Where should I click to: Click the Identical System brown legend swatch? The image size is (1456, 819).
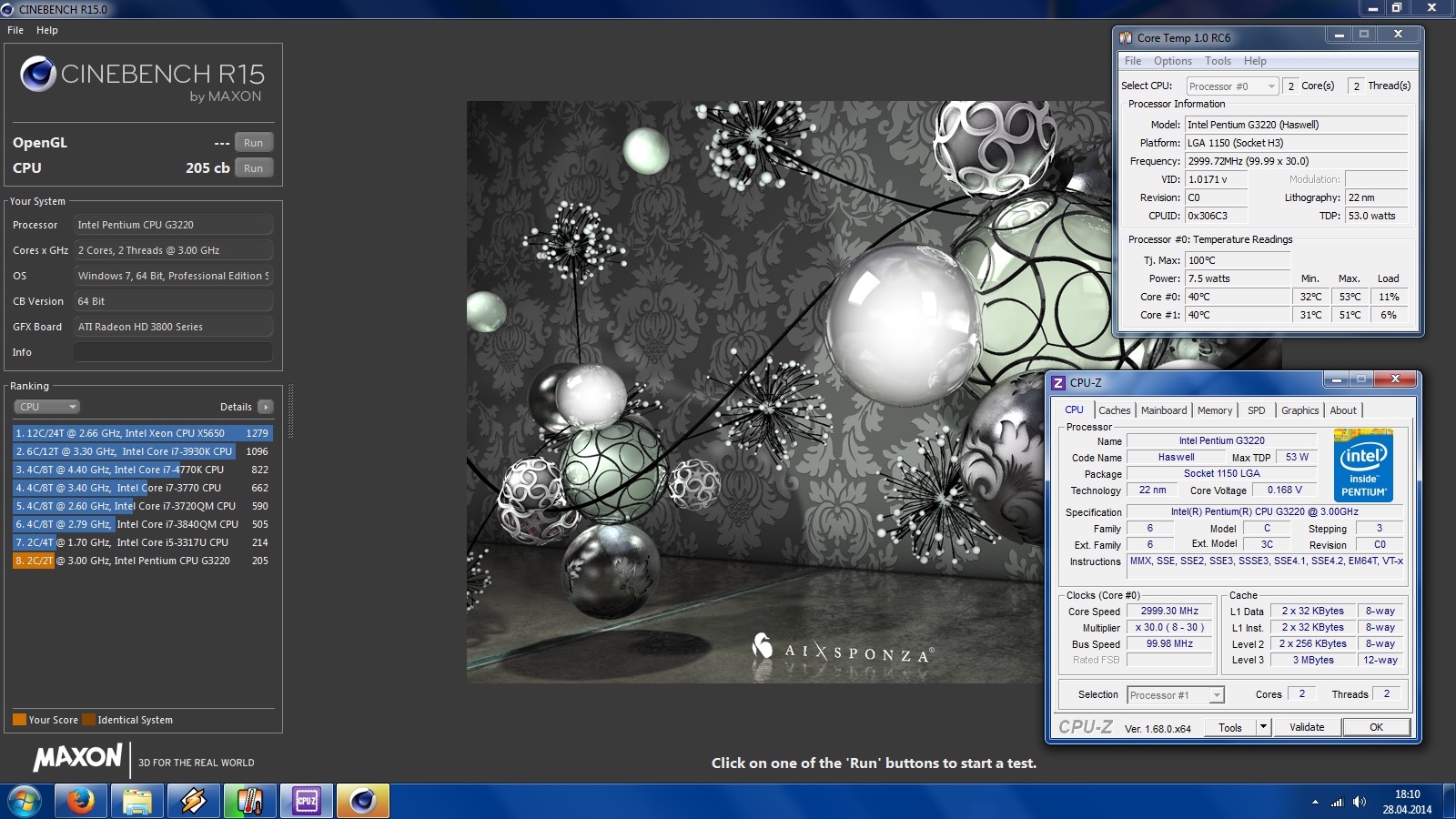[x=88, y=720]
